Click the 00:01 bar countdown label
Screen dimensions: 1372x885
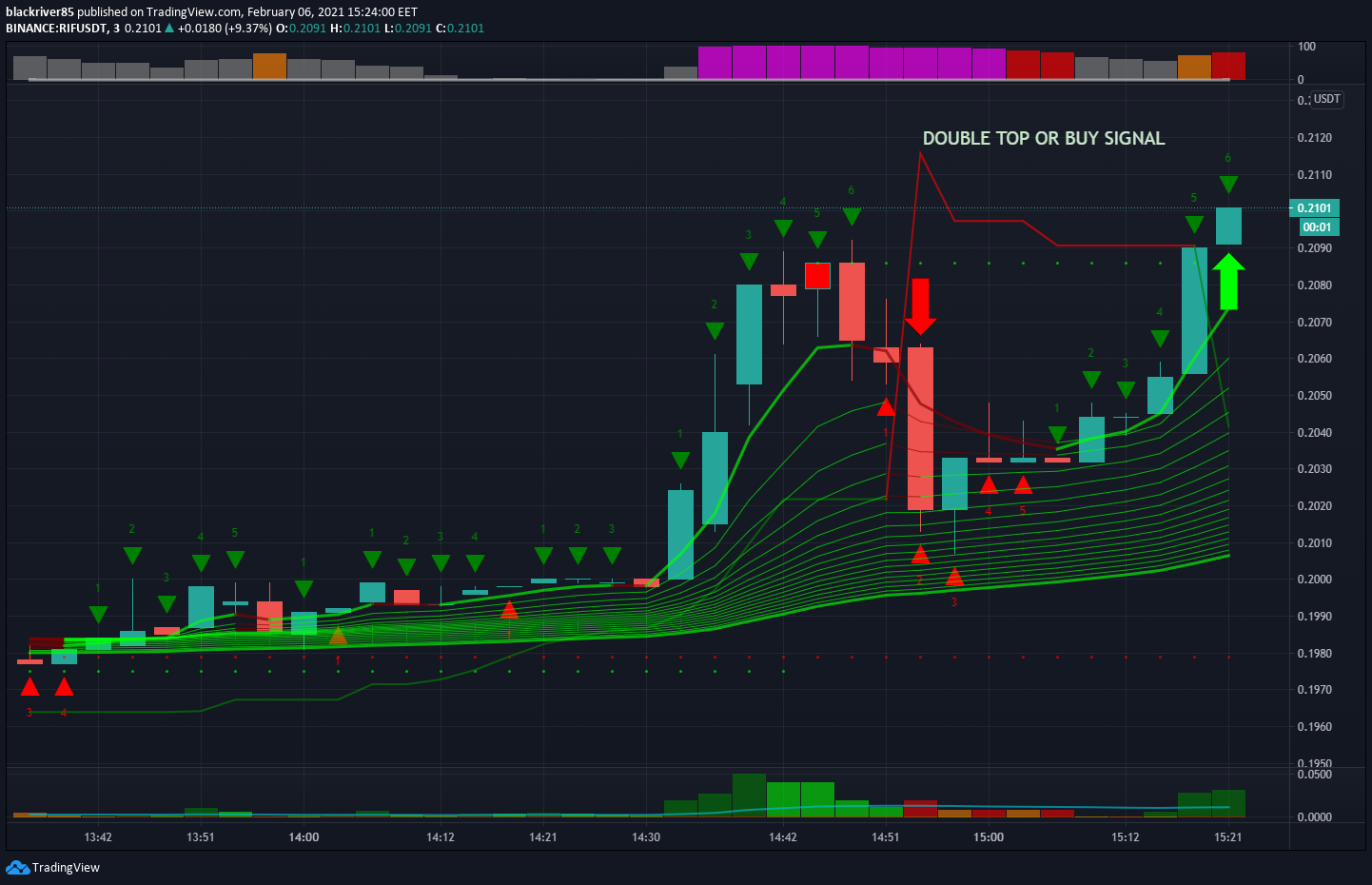(1318, 227)
